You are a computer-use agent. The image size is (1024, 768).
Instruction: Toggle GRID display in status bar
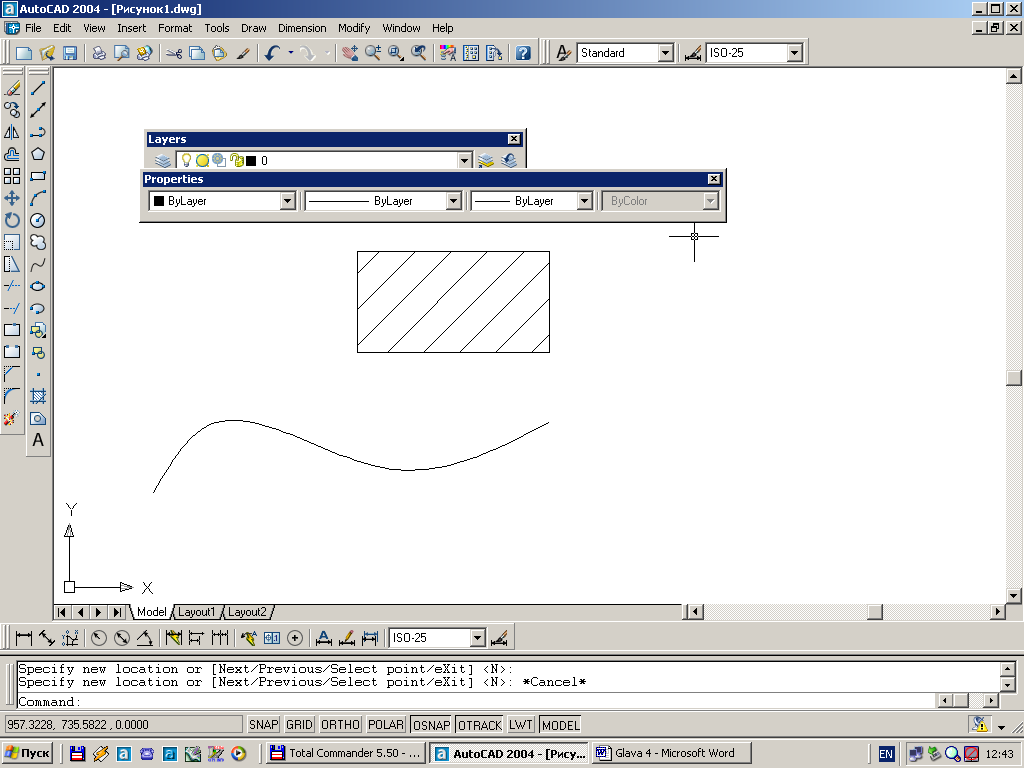coord(299,725)
